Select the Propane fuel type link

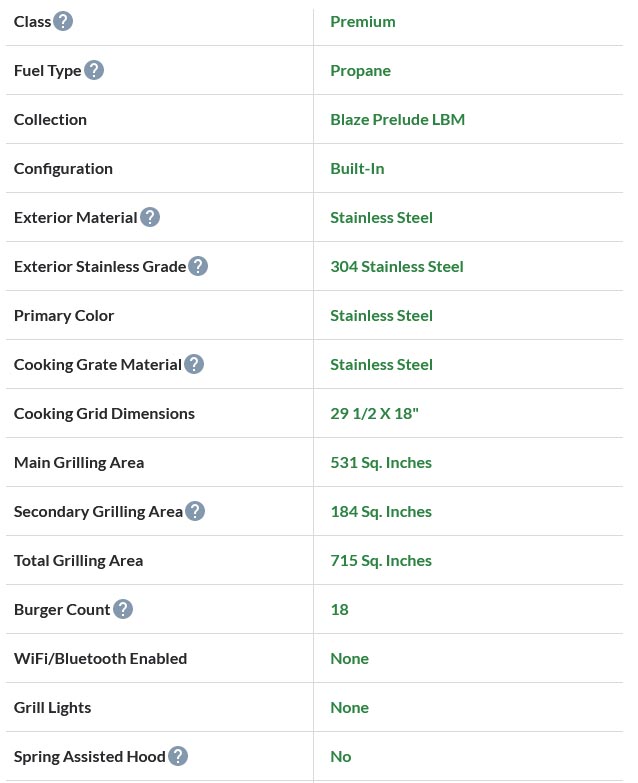tap(360, 70)
